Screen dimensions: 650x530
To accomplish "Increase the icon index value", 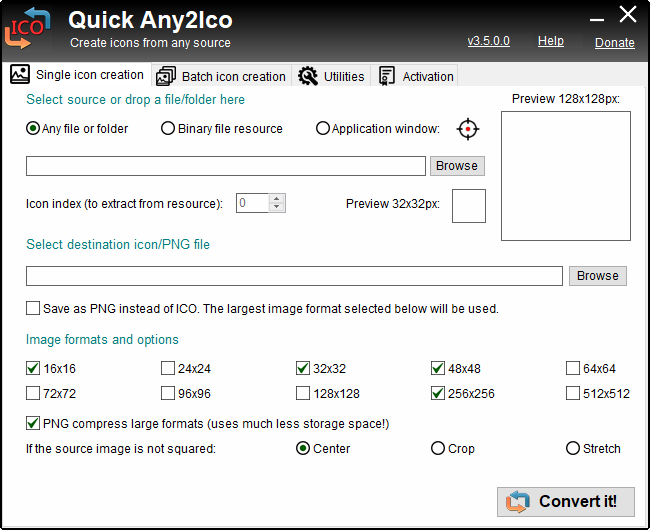I will pos(276,198).
